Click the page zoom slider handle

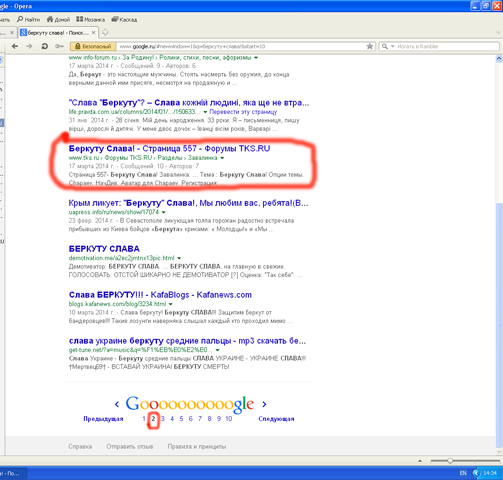pyautogui.click(x=450, y=461)
